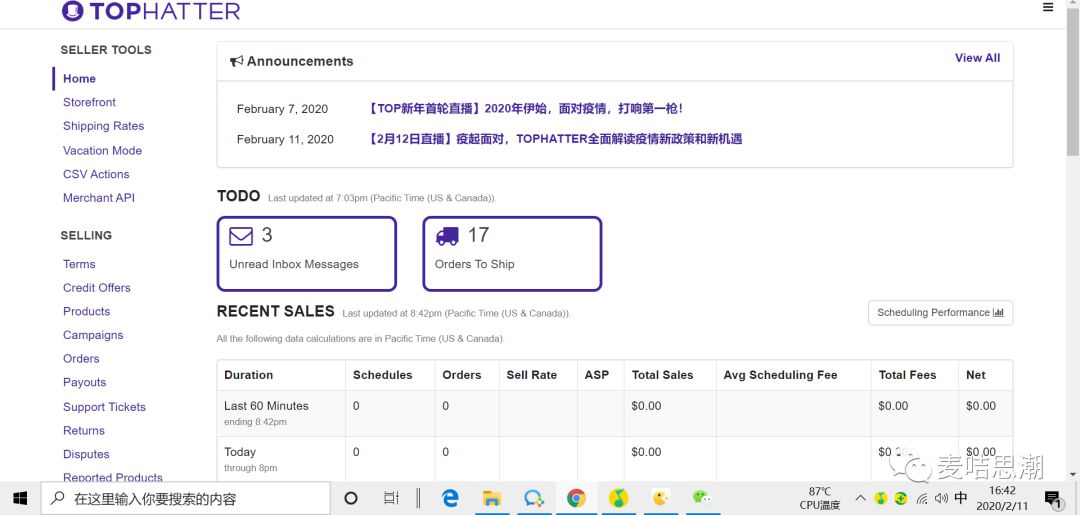Open Shipping Rates page
1080x515 pixels.
point(103,126)
